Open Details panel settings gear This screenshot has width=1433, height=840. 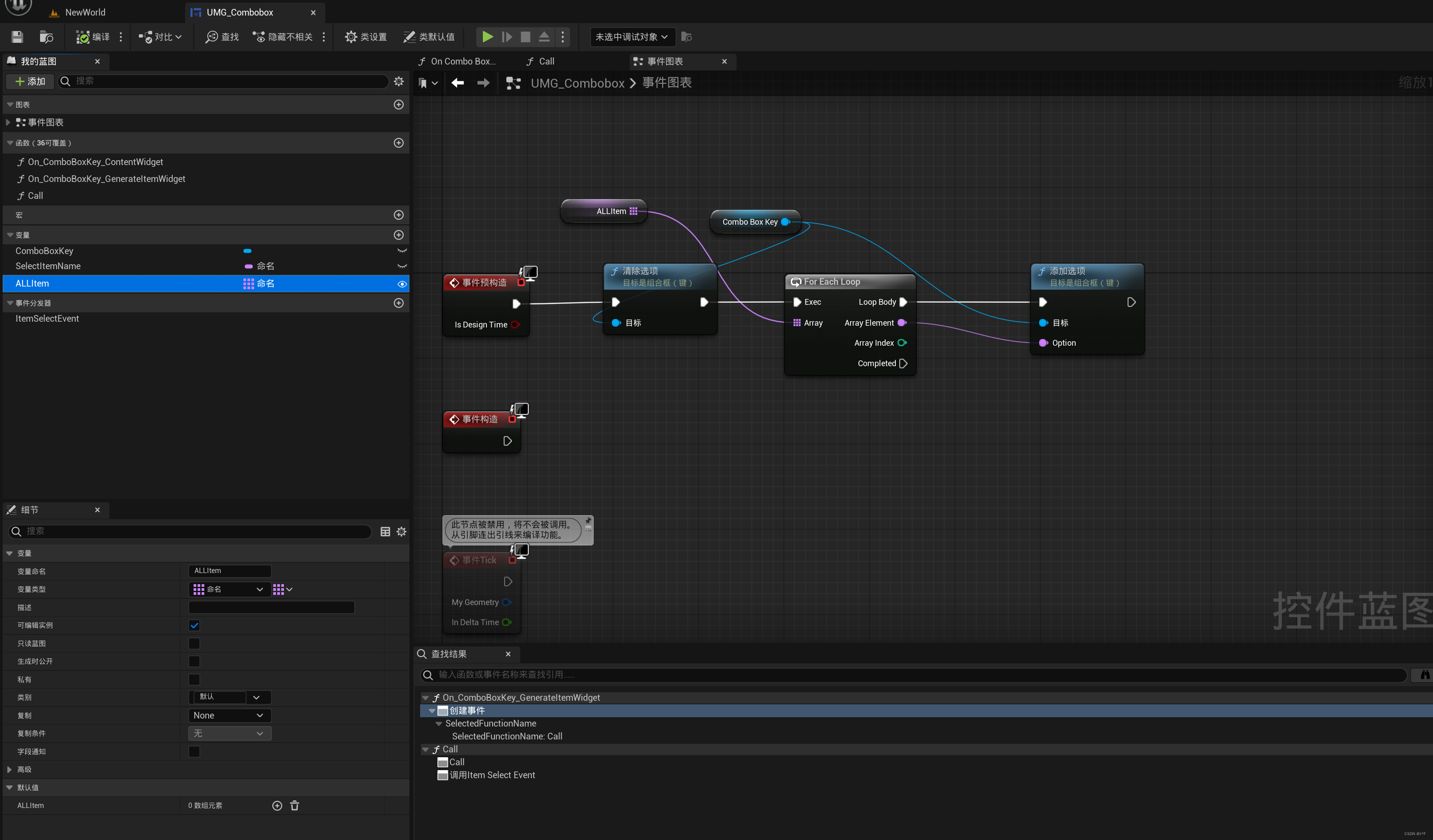point(401,531)
